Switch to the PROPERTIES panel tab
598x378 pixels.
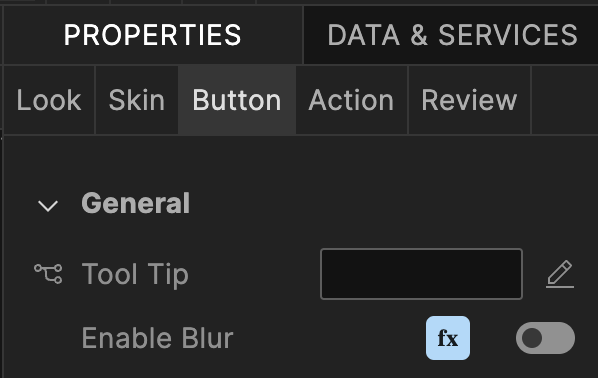[x=153, y=35]
